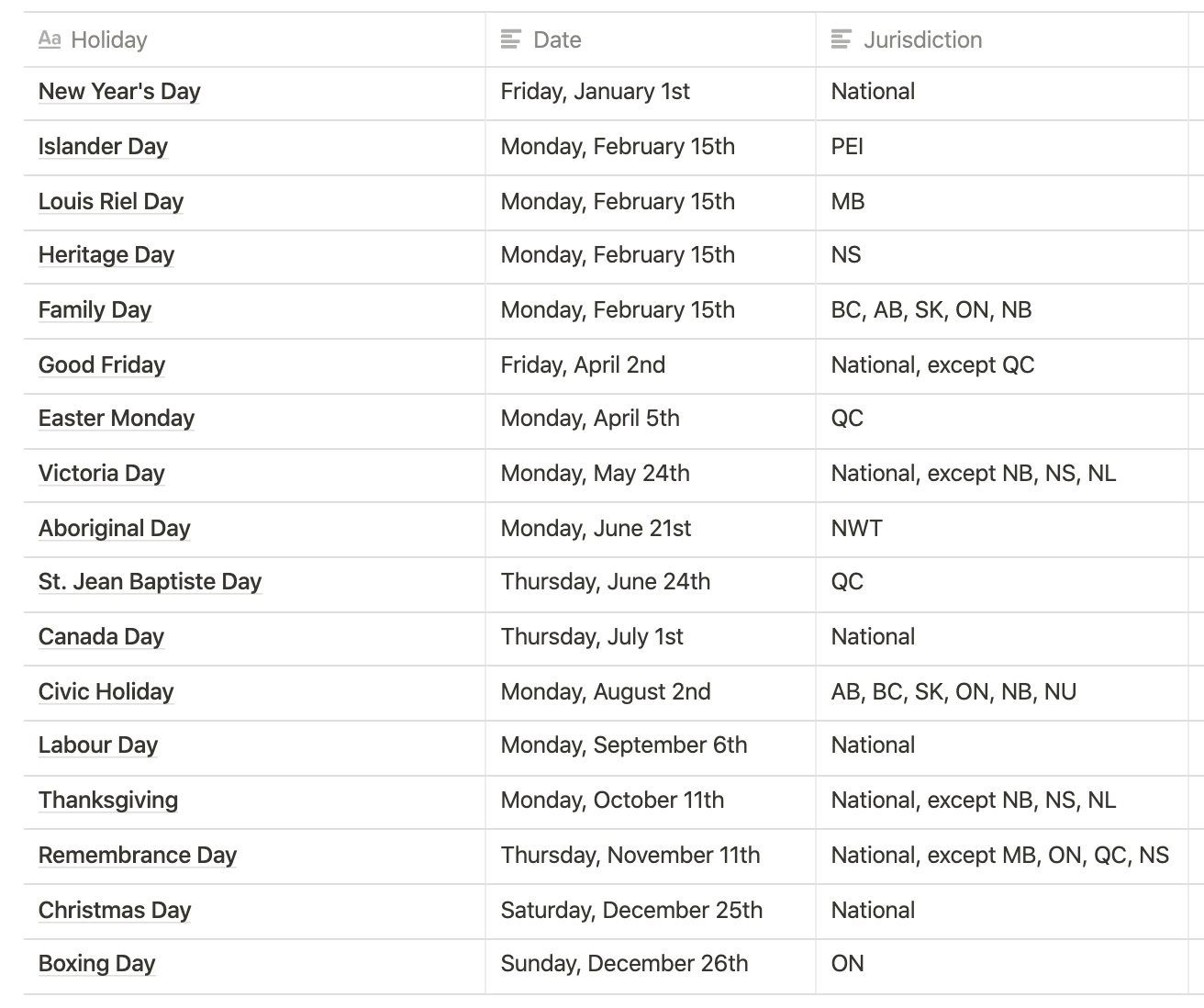Select Heritage Day's date cell
This screenshot has width=1204, height=1008.
tap(651, 256)
